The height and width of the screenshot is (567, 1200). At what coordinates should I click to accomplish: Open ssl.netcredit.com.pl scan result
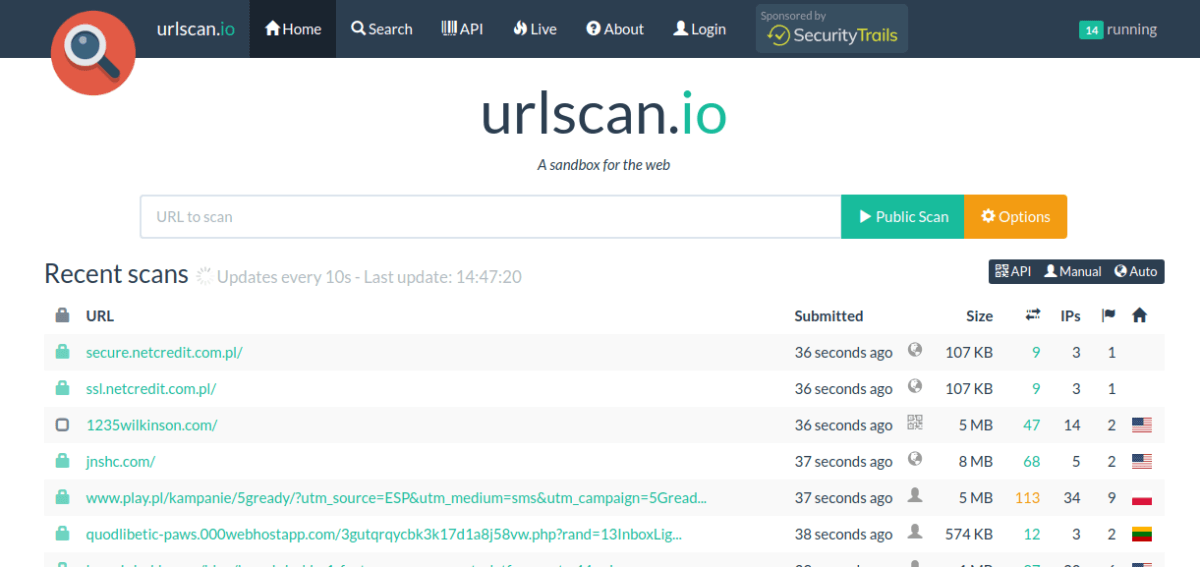click(151, 388)
